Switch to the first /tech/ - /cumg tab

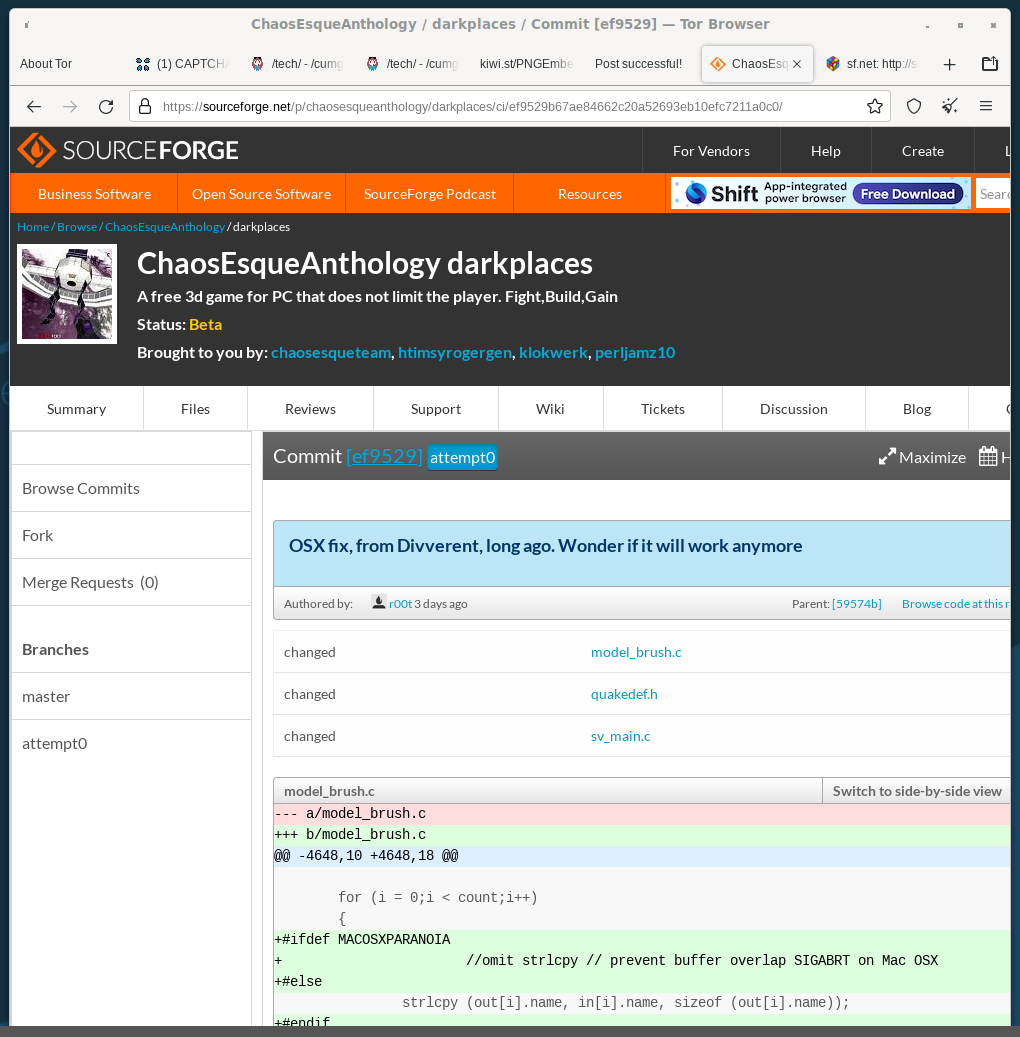[x=298, y=64]
